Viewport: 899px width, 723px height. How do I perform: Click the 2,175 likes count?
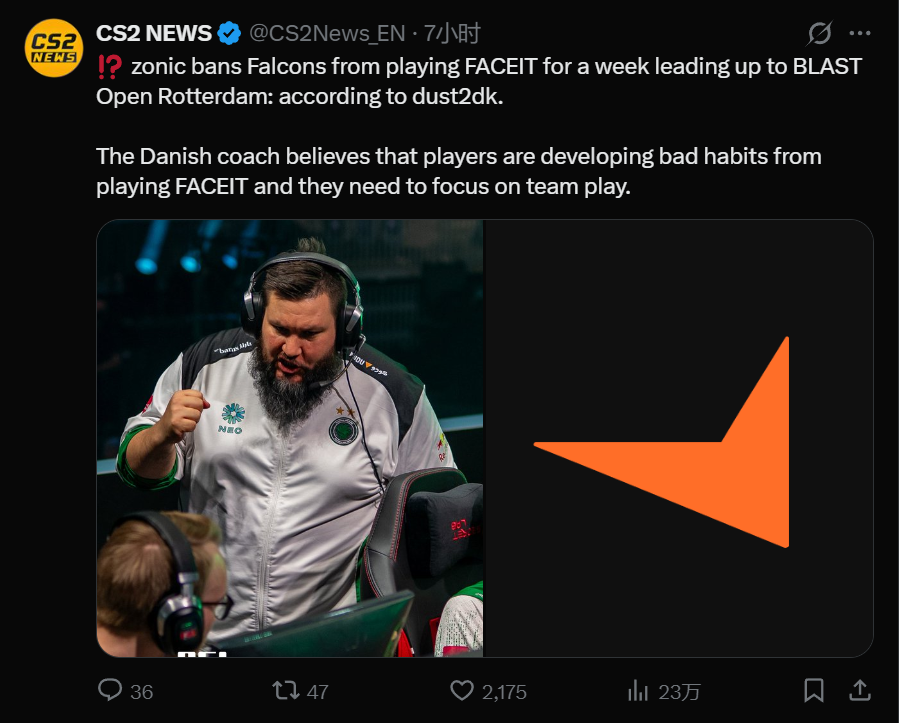504,692
